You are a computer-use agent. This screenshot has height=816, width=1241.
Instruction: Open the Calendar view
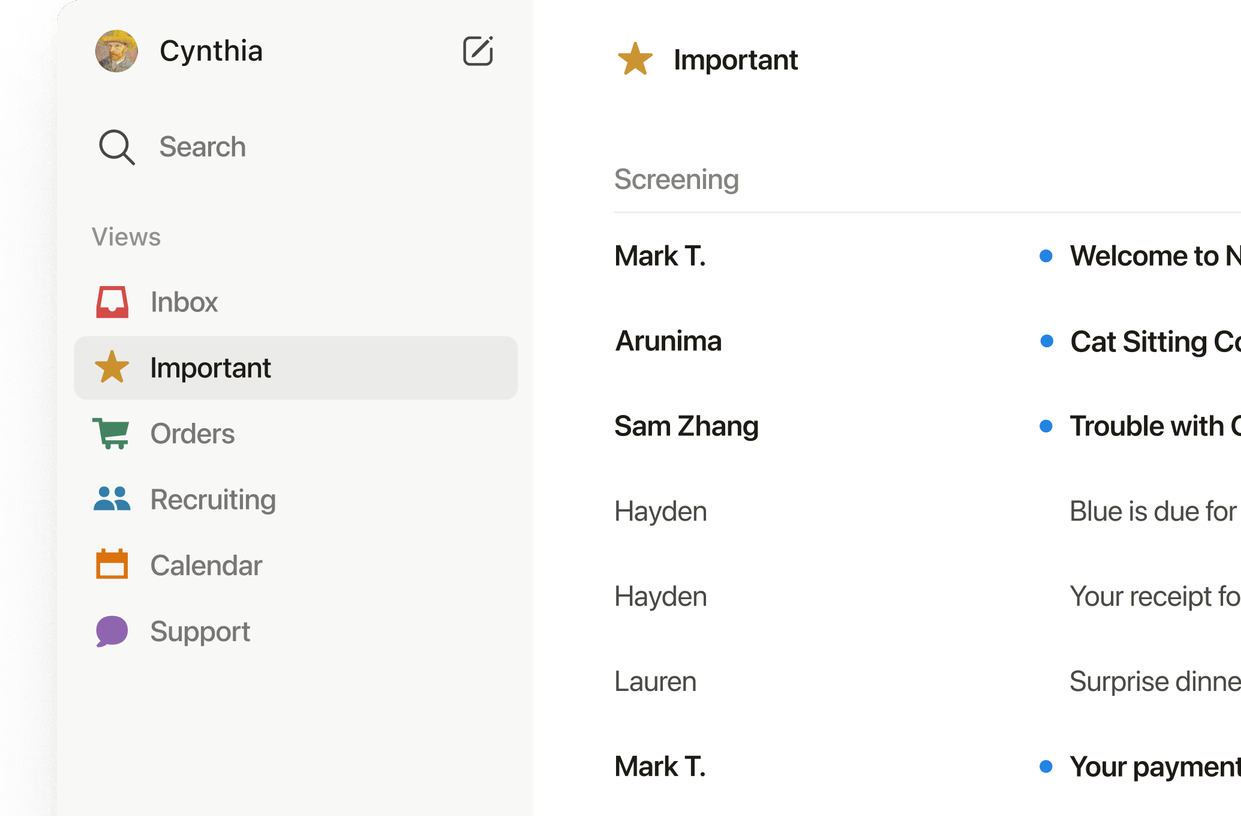[206, 566]
